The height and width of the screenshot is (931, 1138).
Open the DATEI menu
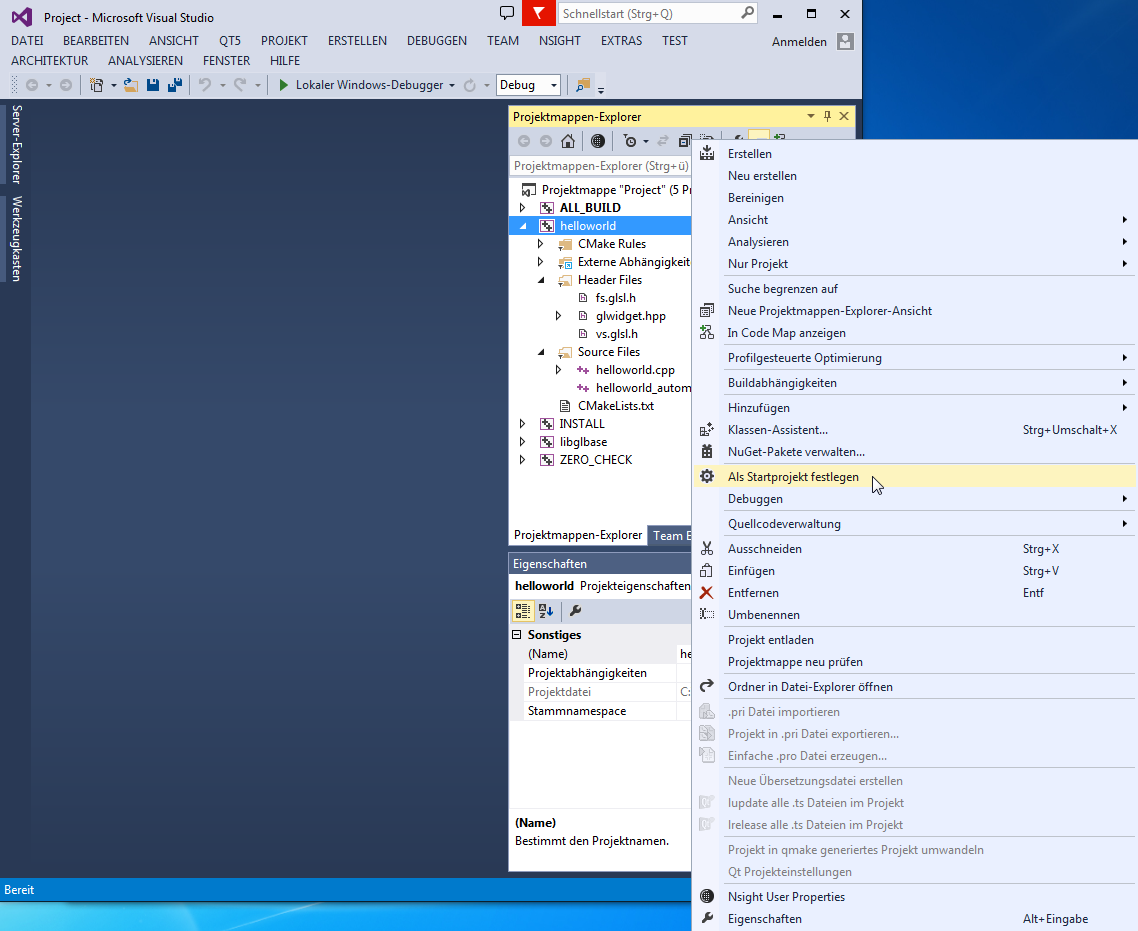pyautogui.click(x=27, y=41)
